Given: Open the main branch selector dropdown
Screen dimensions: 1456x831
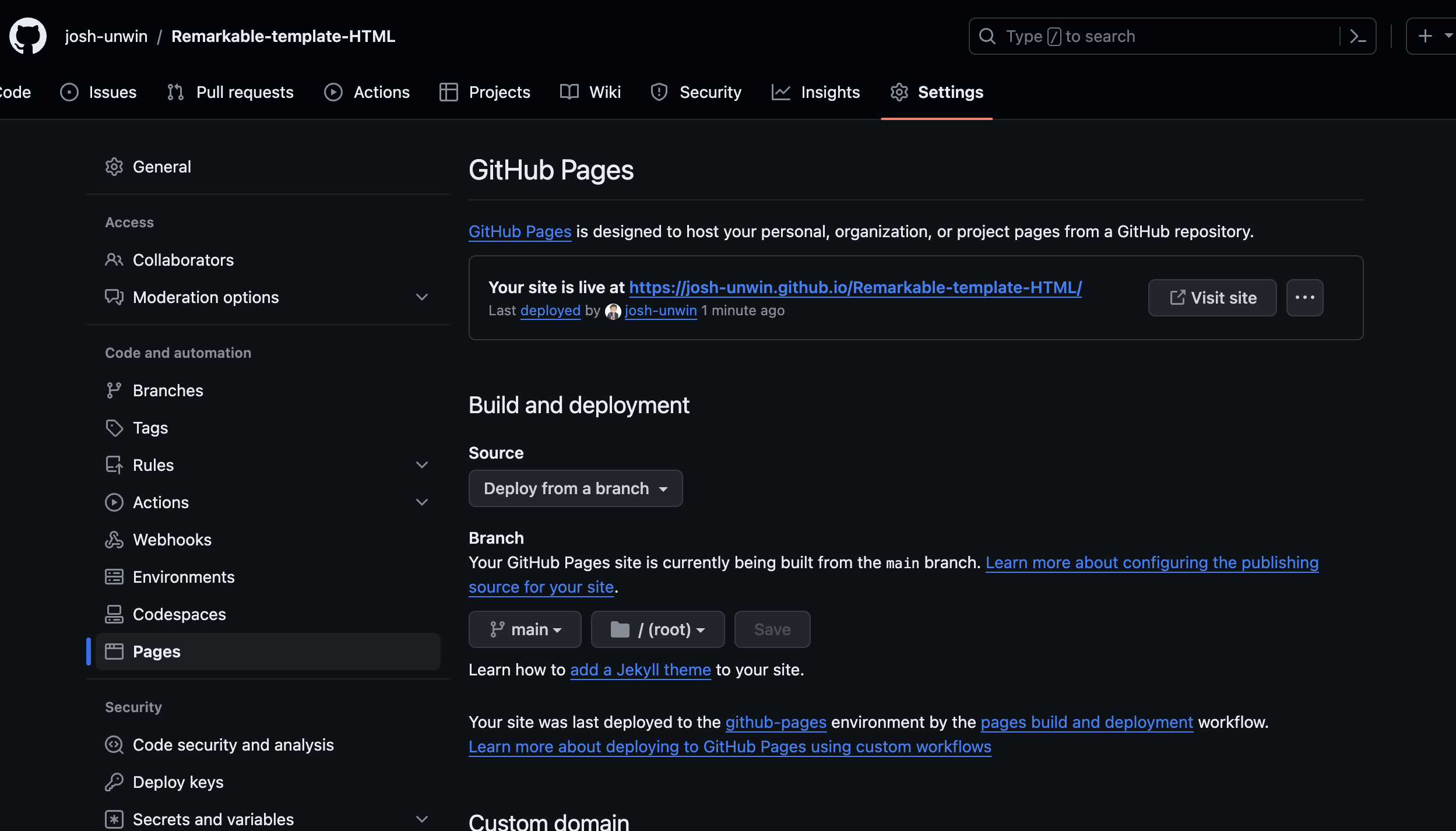Looking at the screenshot, I should click(x=525, y=629).
